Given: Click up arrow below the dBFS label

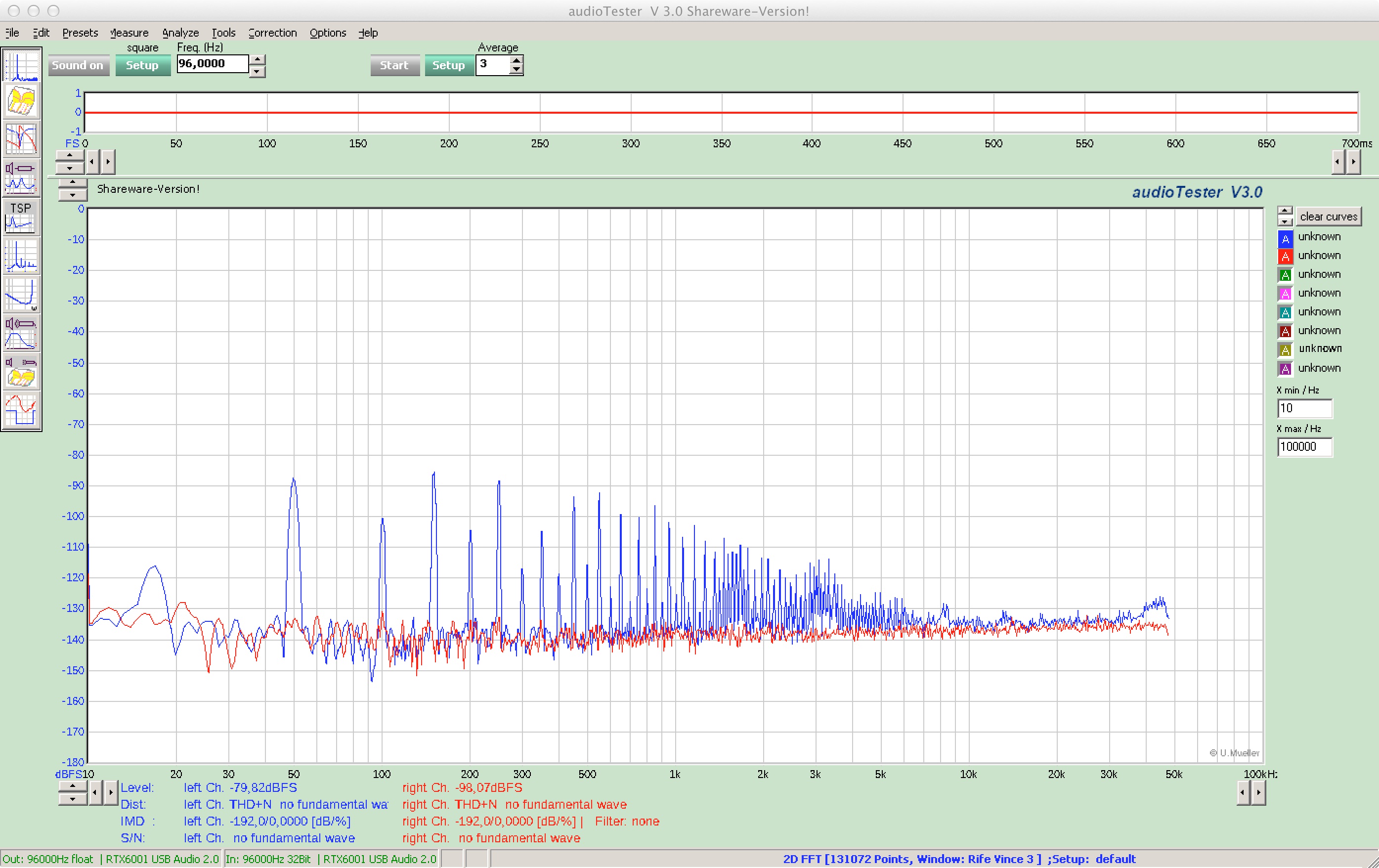Looking at the screenshot, I should coord(73,787).
